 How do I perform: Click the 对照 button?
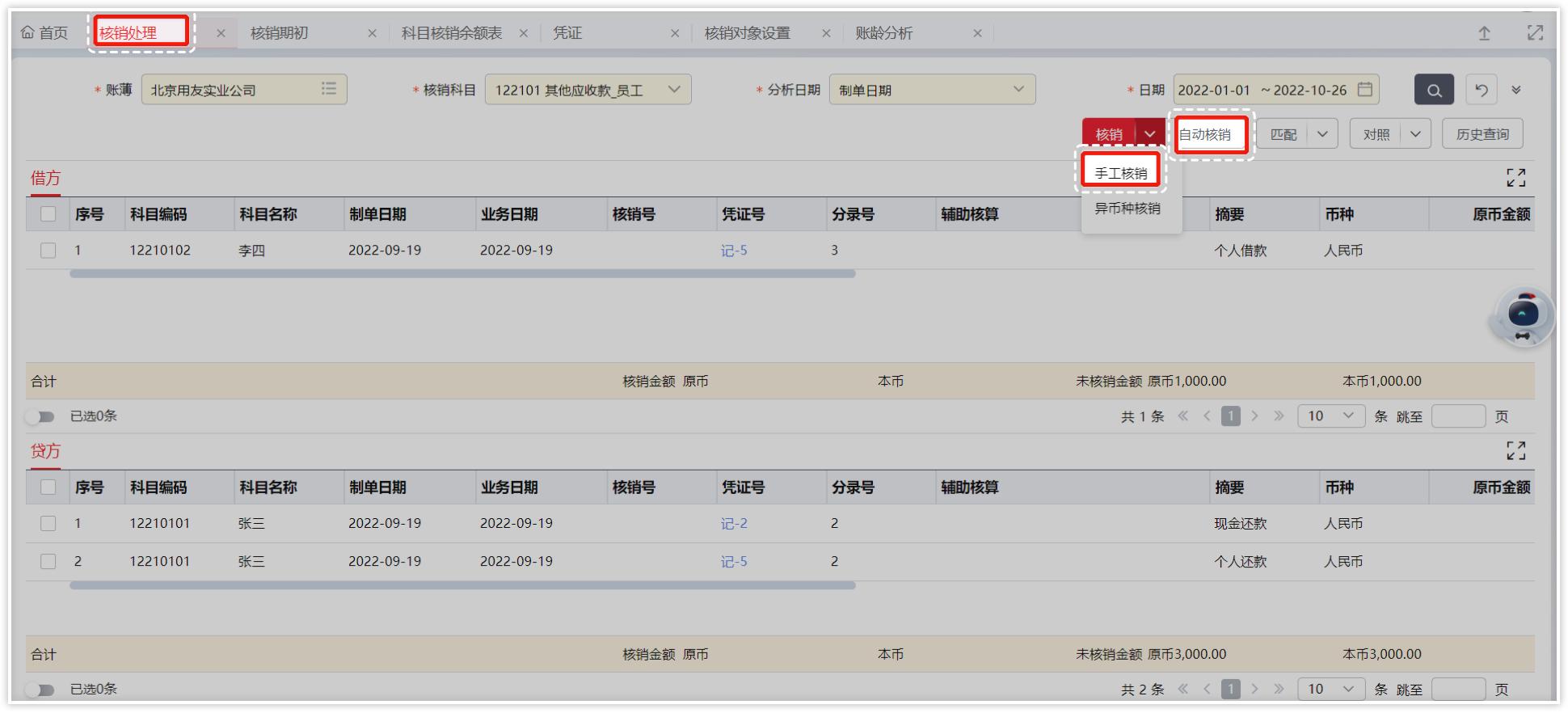tap(1376, 134)
